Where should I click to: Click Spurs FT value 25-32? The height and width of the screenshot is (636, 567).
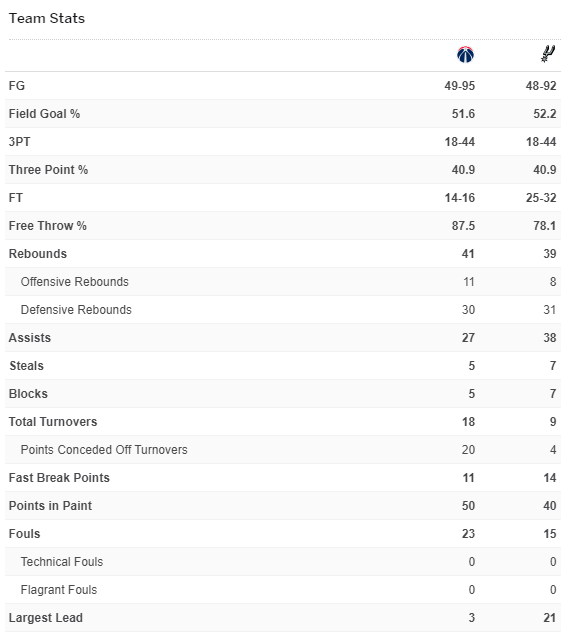(x=541, y=198)
